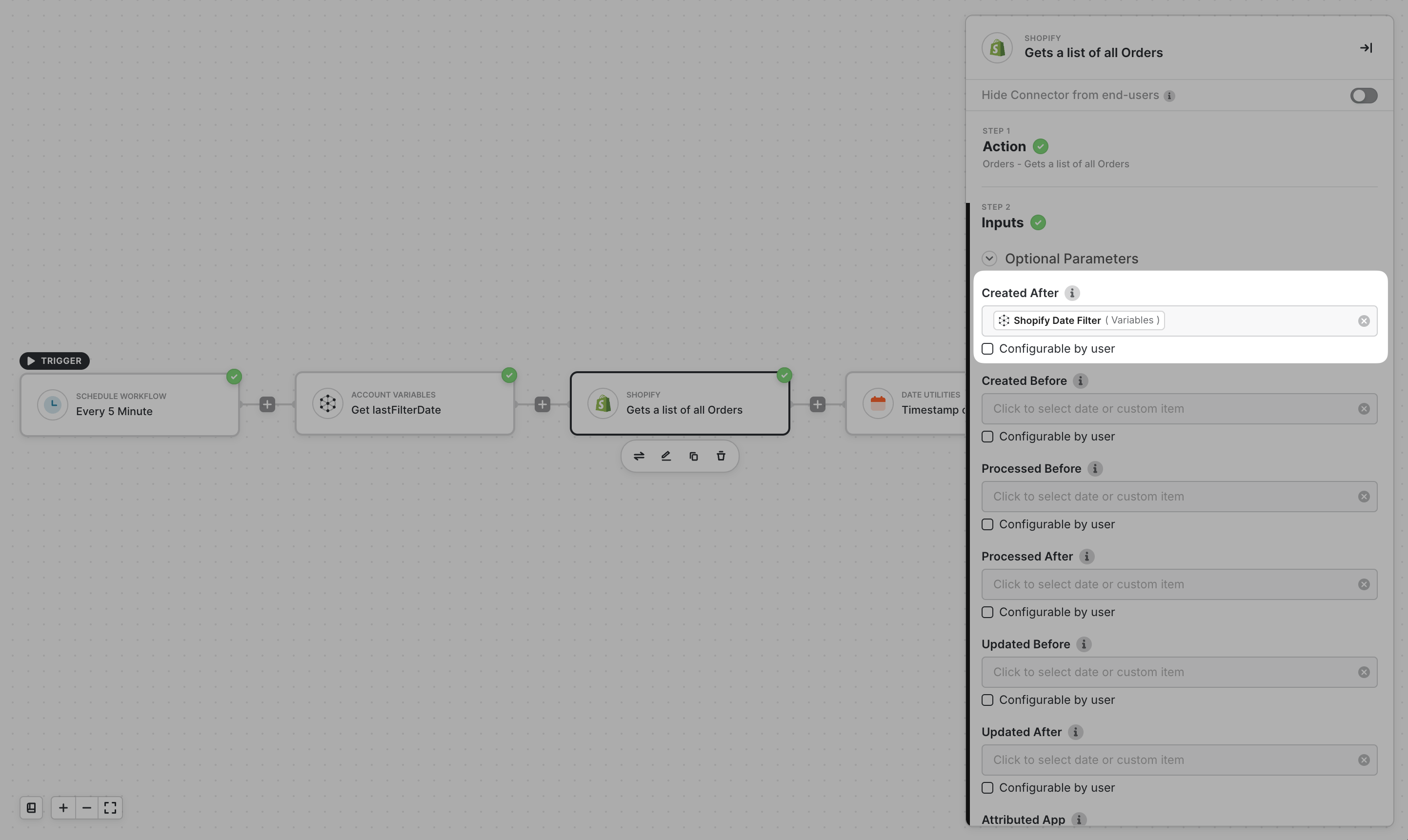Image resolution: width=1408 pixels, height=840 pixels.
Task: Add step between Schedule and Account Variables
Action: 267,405
